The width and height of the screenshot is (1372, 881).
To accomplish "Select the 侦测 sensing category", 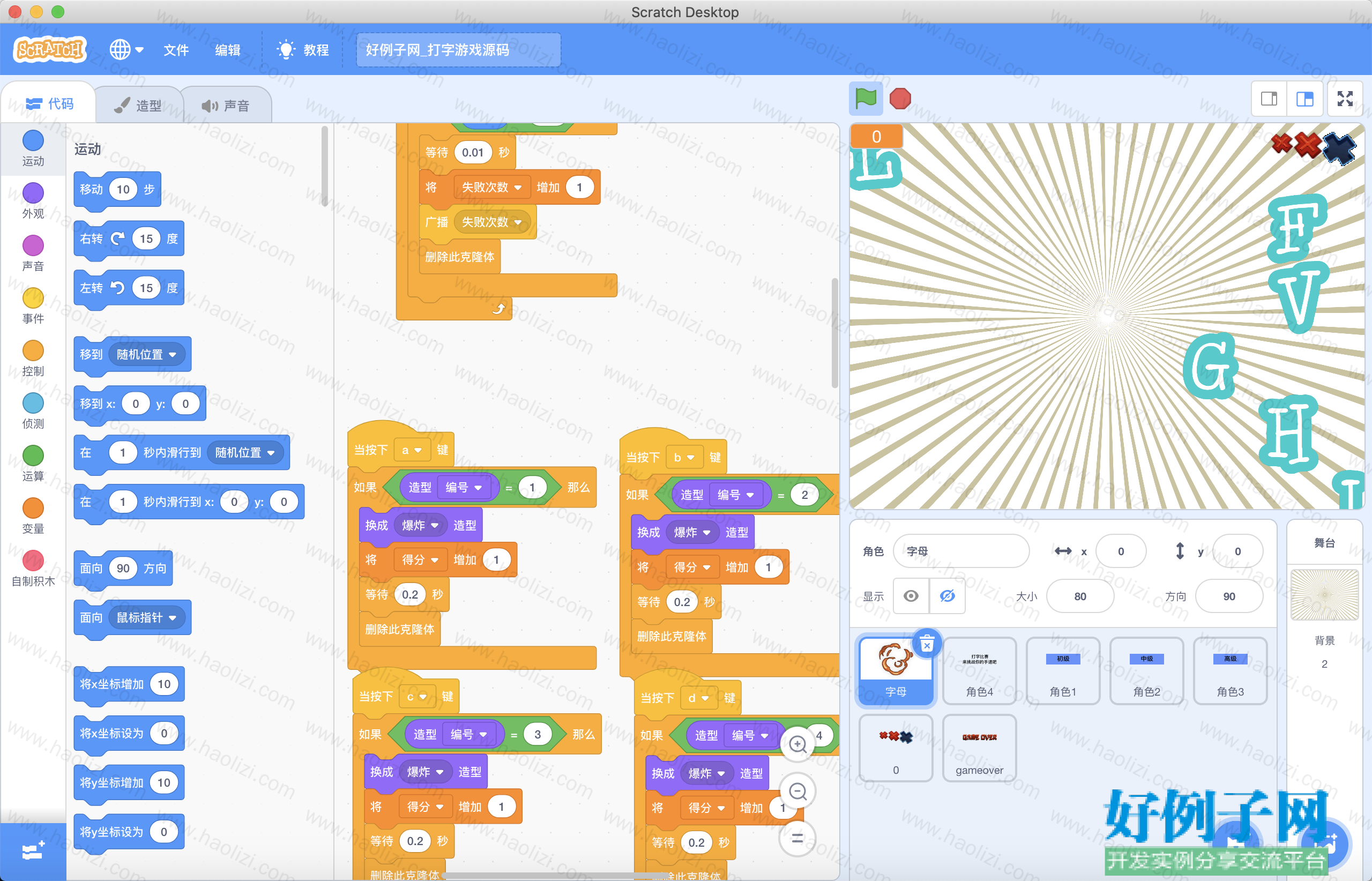I will pyautogui.click(x=33, y=412).
